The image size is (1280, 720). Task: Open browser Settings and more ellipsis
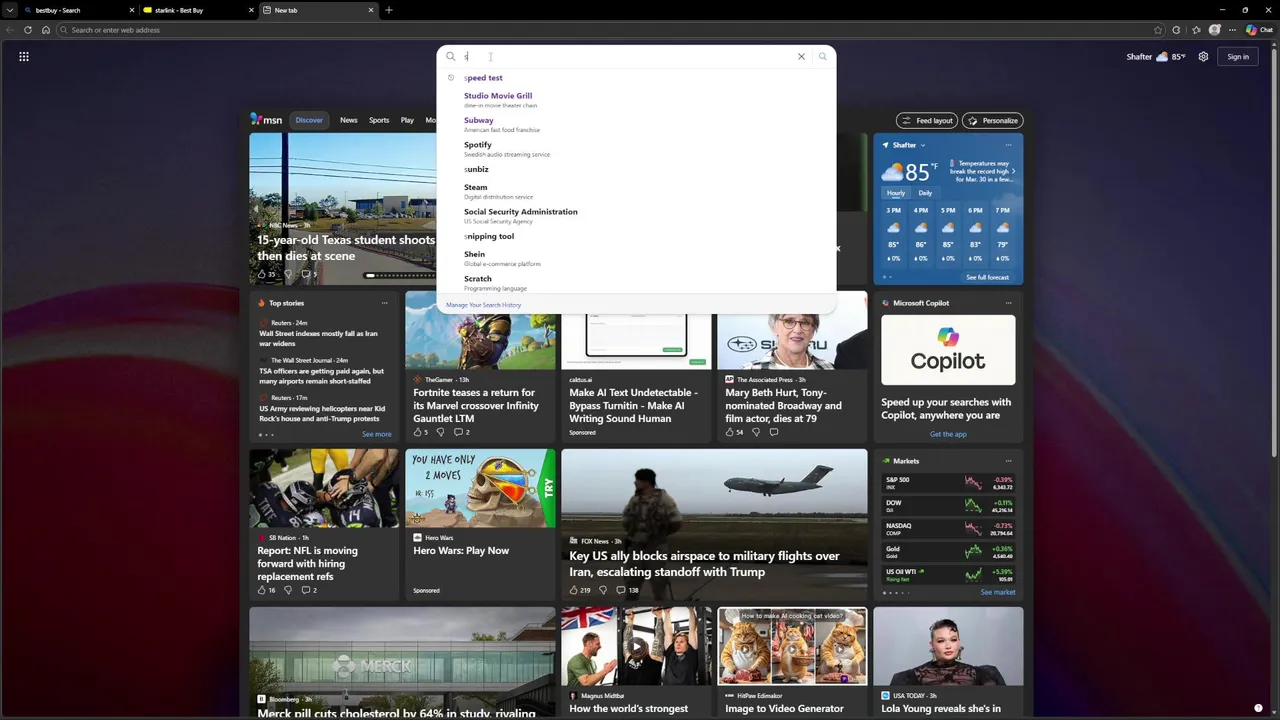pos(1234,30)
